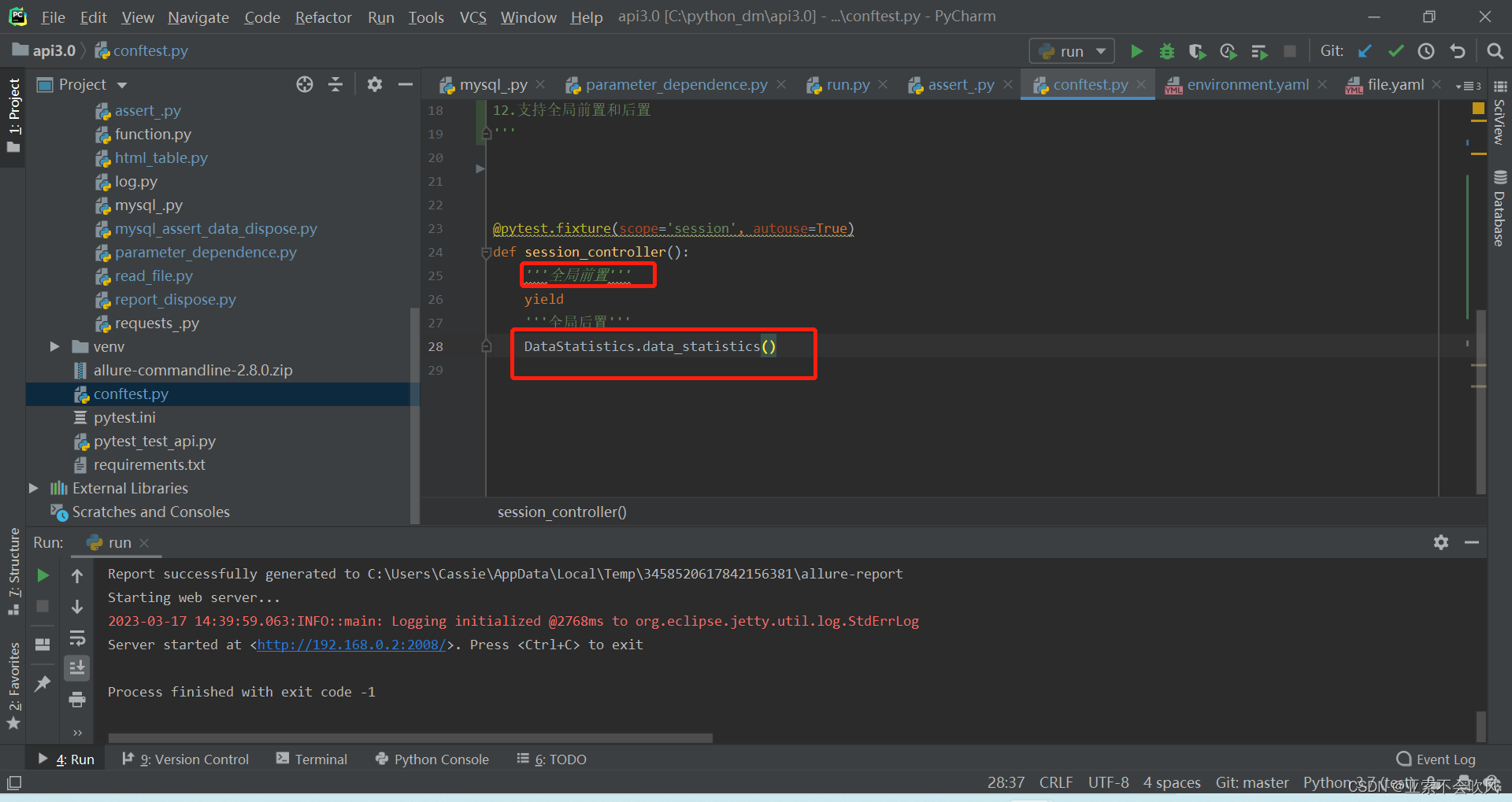Revert changes with Git rollback icon
Viewport: 1512px width, 802px height.
click(1457, 51)
